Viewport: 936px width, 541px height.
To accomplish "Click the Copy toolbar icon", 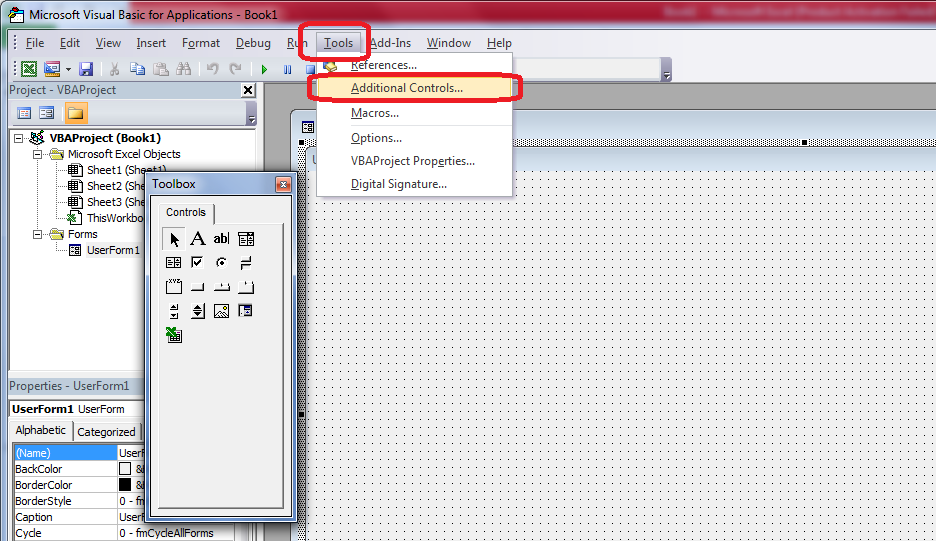I will 137,69.
